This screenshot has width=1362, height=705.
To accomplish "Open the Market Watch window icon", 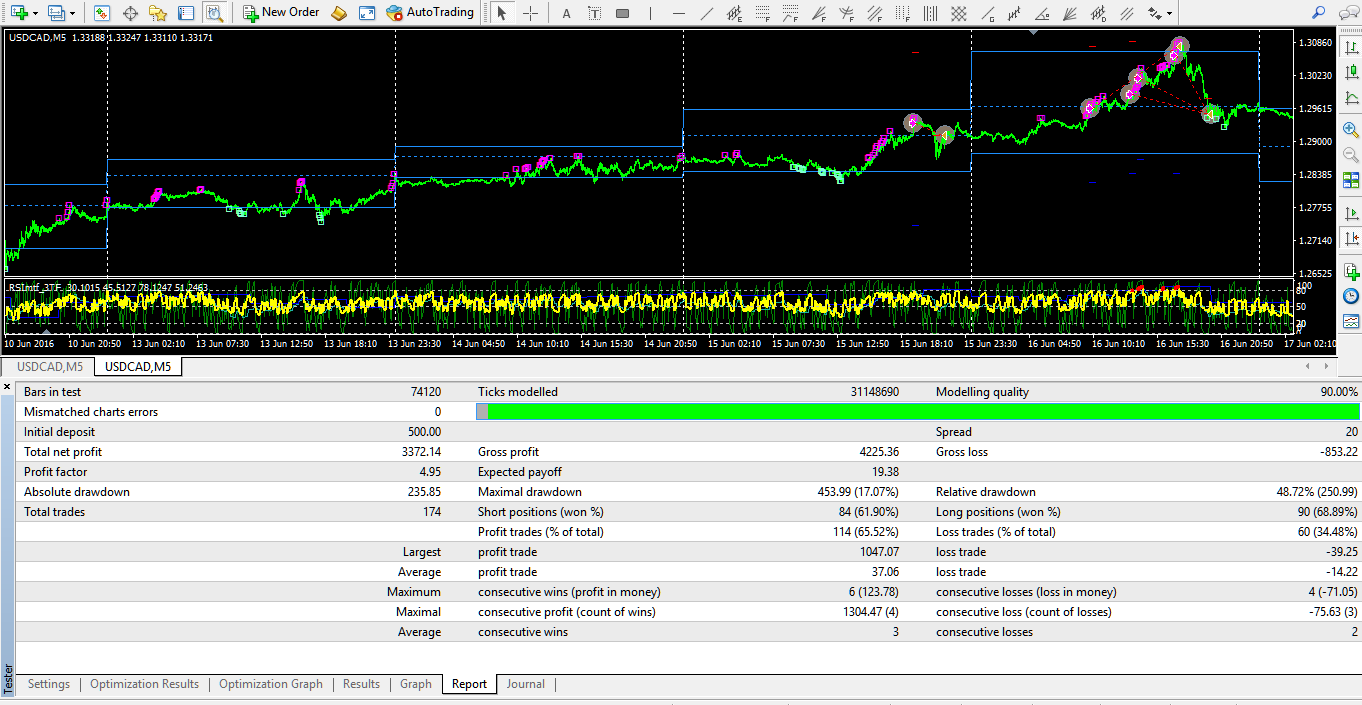I will pos(102,13).
